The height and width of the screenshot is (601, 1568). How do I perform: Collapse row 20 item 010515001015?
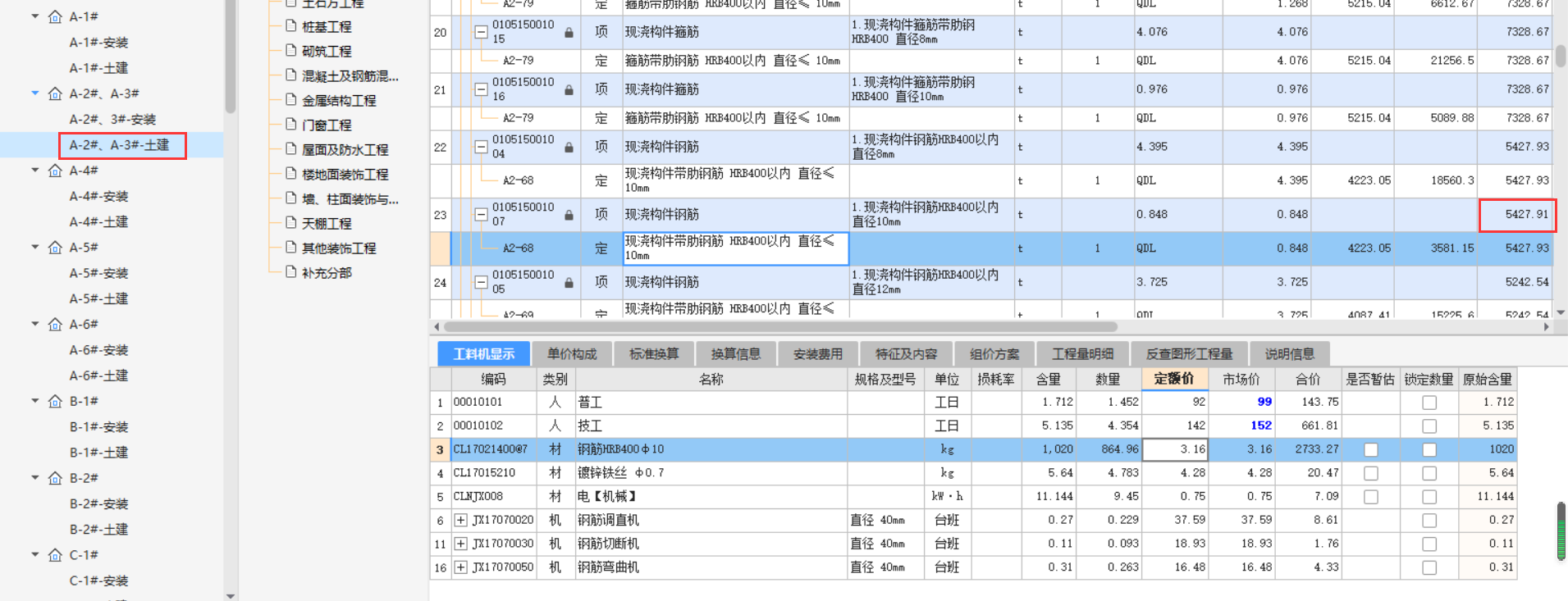click(482, 32)
